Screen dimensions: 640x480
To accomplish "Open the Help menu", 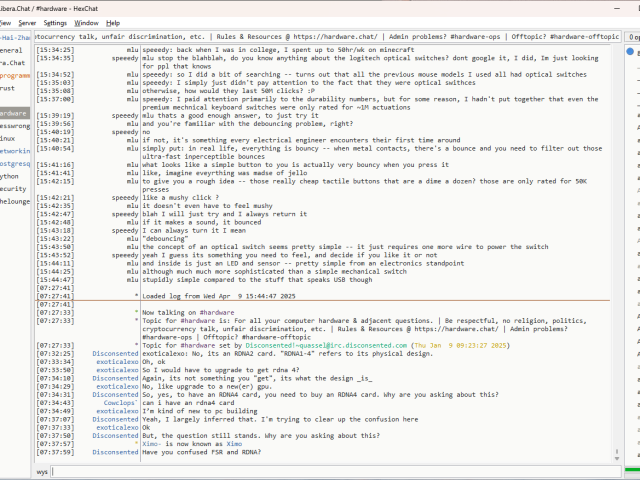I will point(113,22).
